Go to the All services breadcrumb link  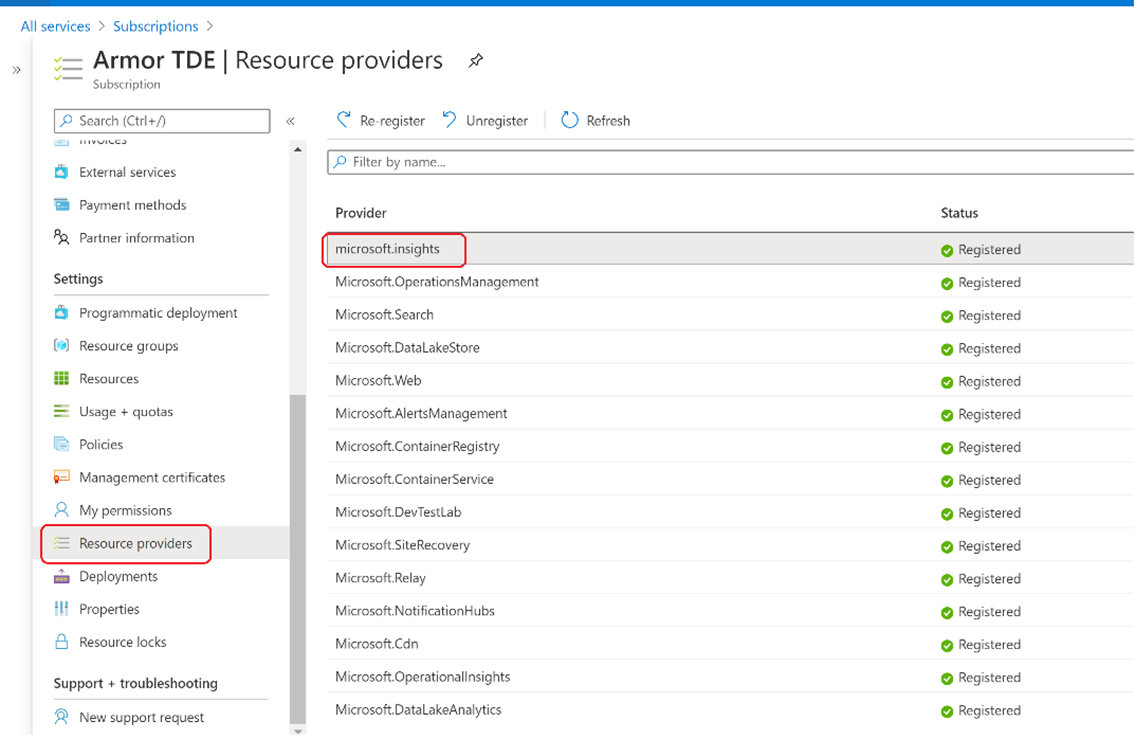point(55,26)
